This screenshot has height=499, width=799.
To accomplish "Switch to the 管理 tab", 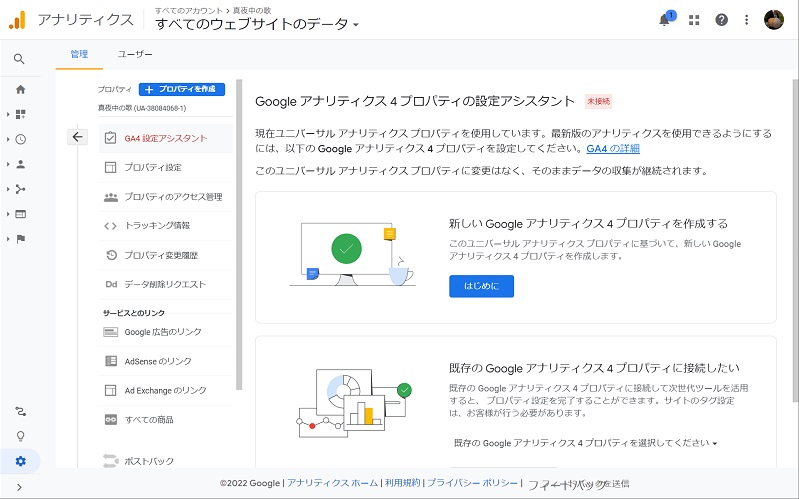I will [79, 54].
